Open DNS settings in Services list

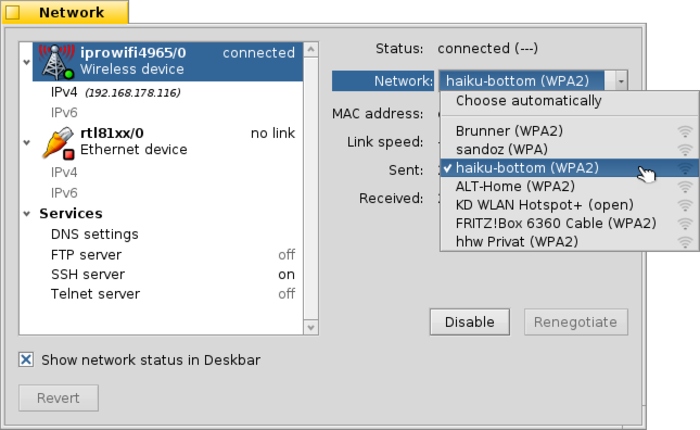94,234
